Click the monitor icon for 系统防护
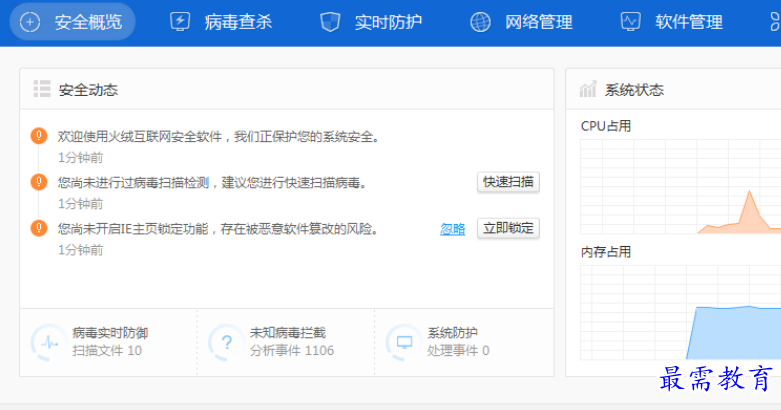 (404, 342)
